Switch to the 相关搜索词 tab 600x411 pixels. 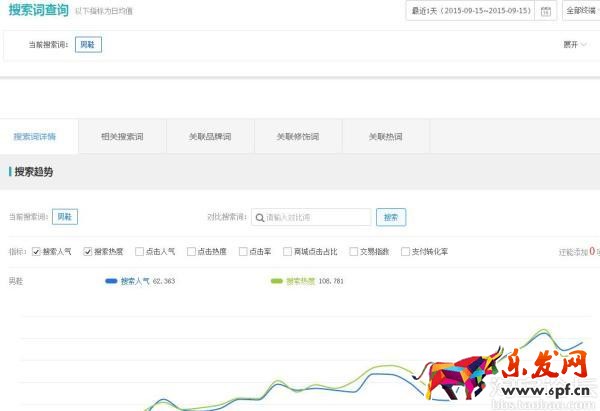120,136
